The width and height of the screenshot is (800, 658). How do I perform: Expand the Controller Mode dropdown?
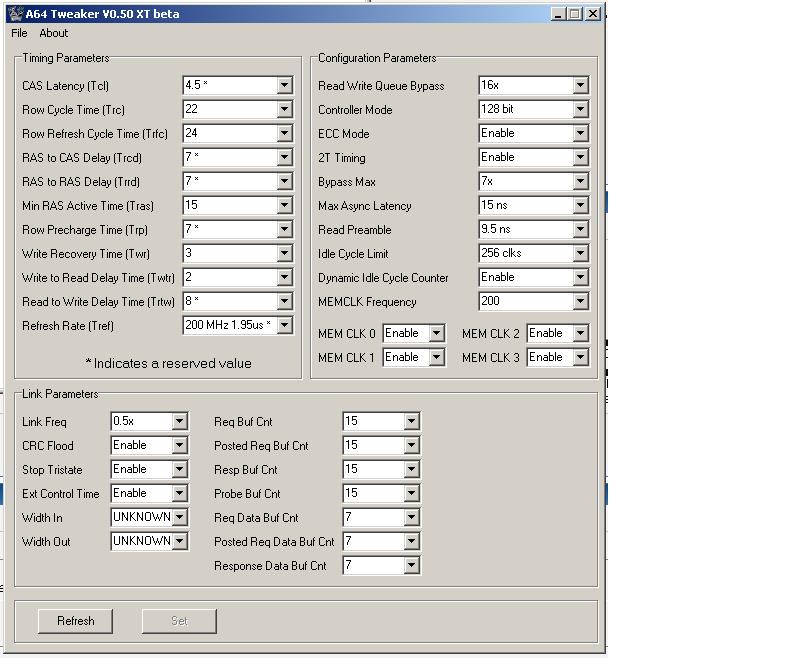point(581,109)
